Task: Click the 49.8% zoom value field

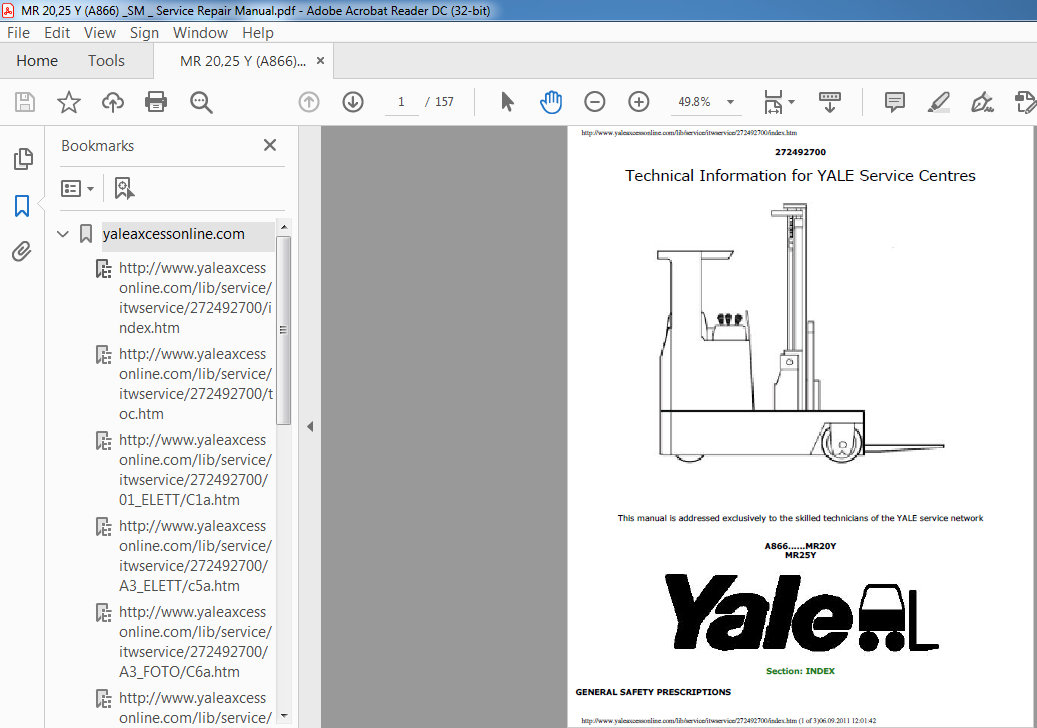Action: [694, 102]
